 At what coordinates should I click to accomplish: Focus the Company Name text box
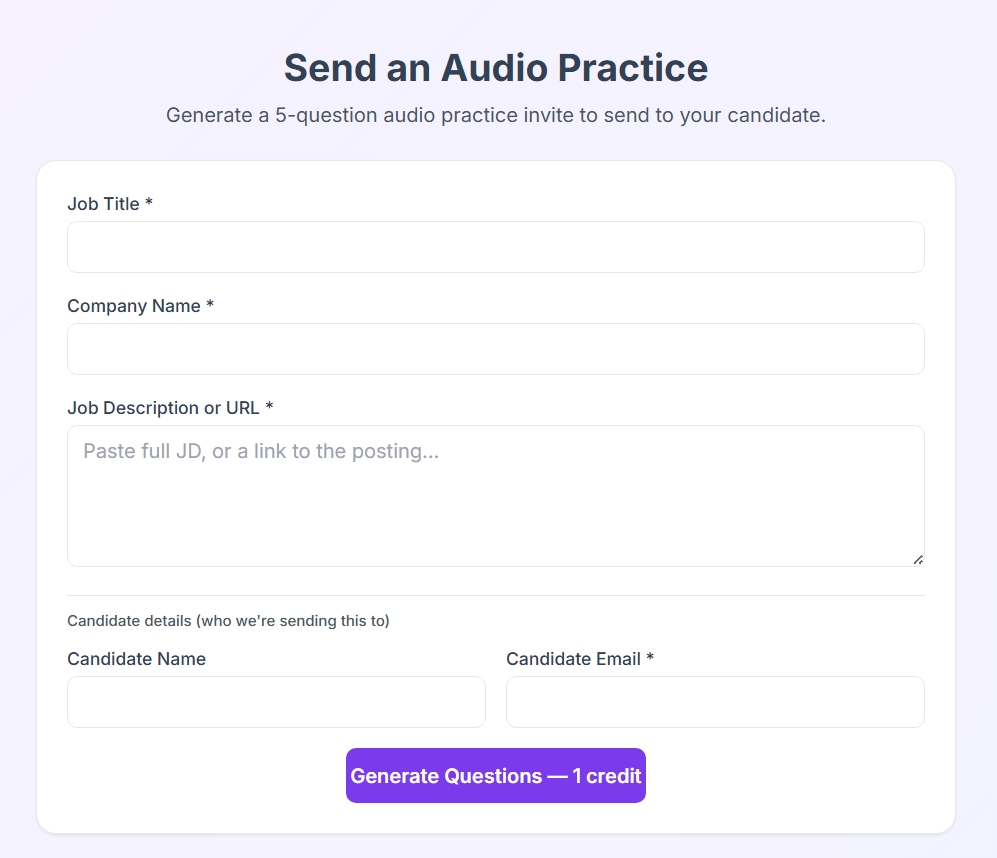pos(495,349)
